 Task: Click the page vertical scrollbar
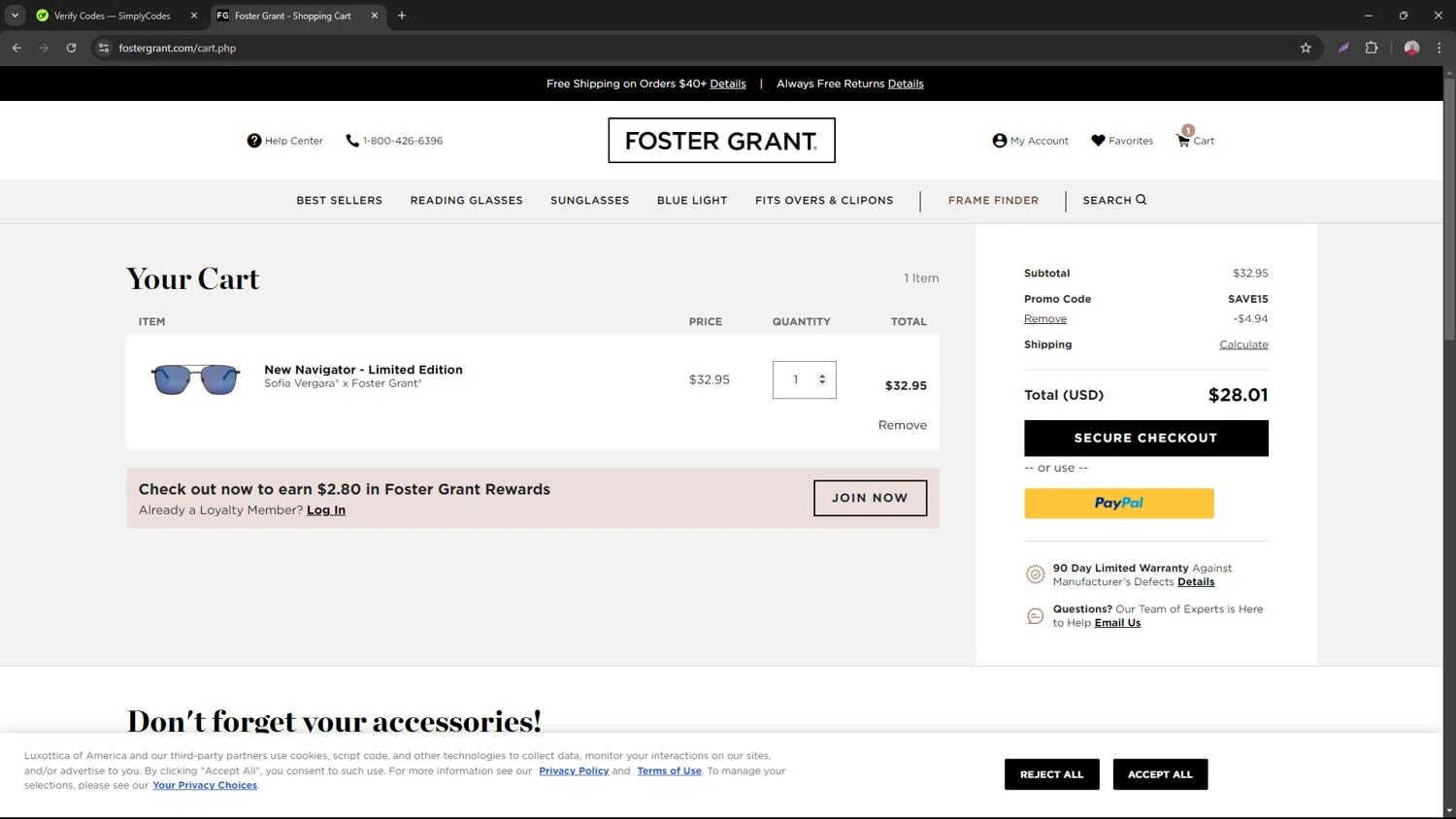point(1449,210)
